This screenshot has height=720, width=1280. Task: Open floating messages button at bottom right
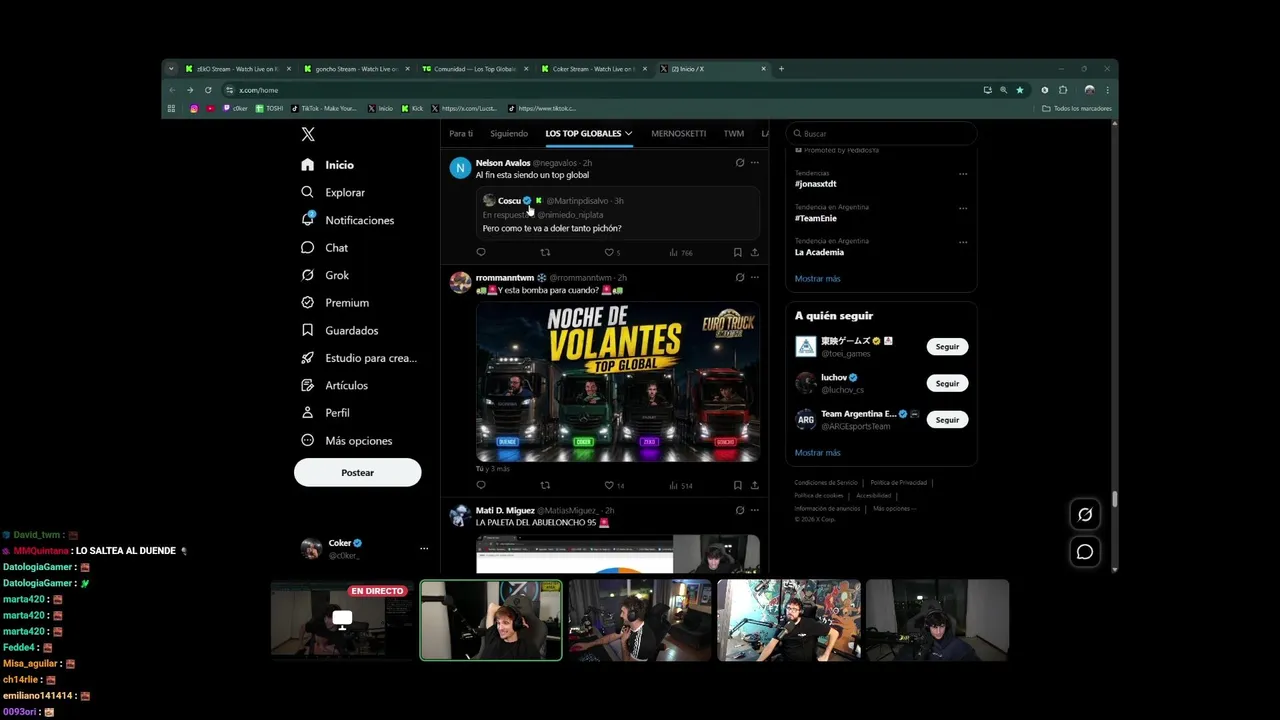coord(1084,552)
